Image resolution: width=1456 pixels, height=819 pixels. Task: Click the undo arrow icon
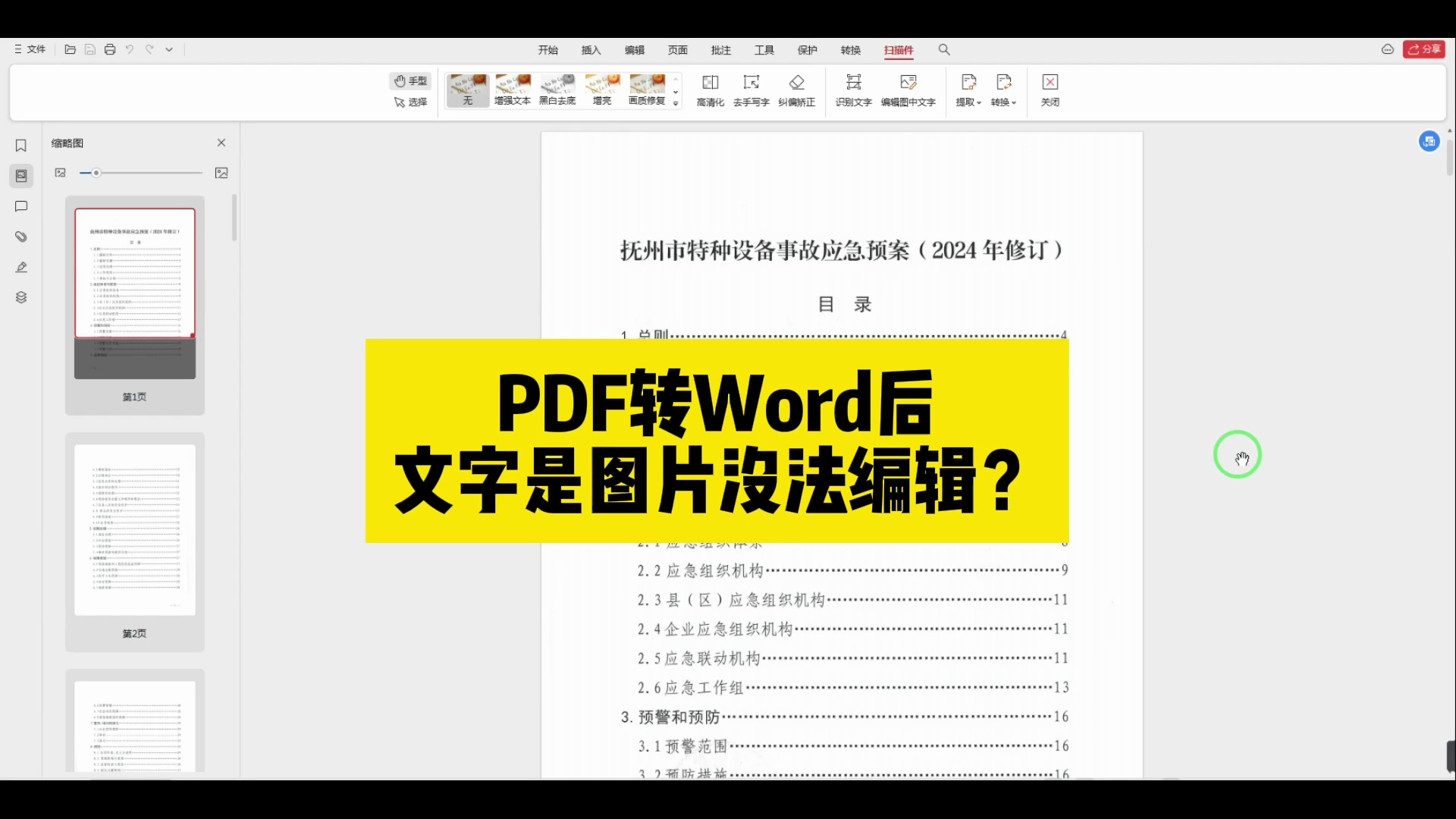click(130, 49)
